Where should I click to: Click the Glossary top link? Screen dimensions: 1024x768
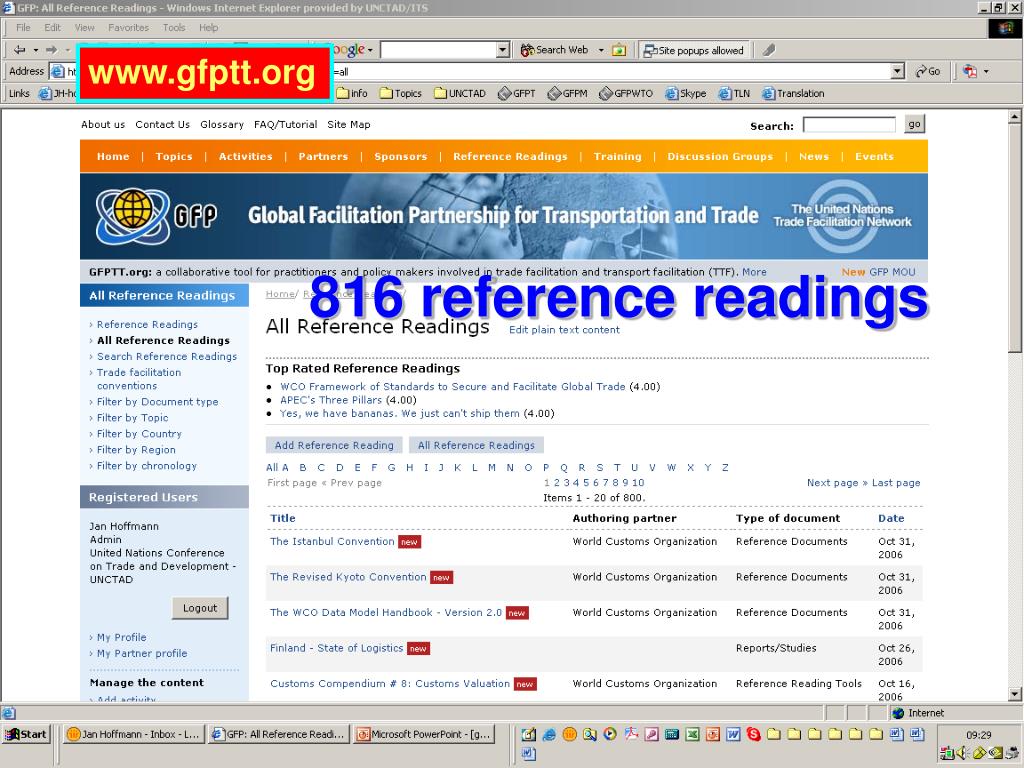[222, 125]
